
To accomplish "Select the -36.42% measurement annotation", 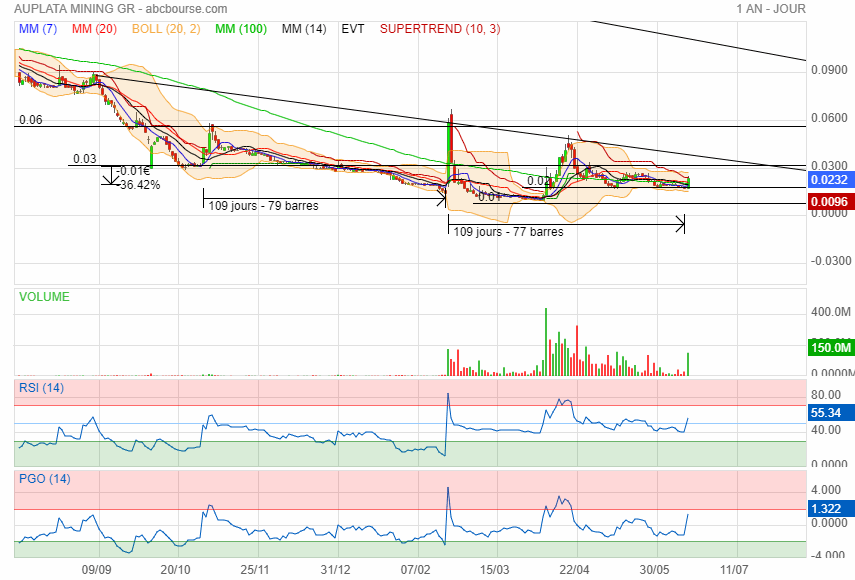I will pyautogui.click(x=142, y=185).
